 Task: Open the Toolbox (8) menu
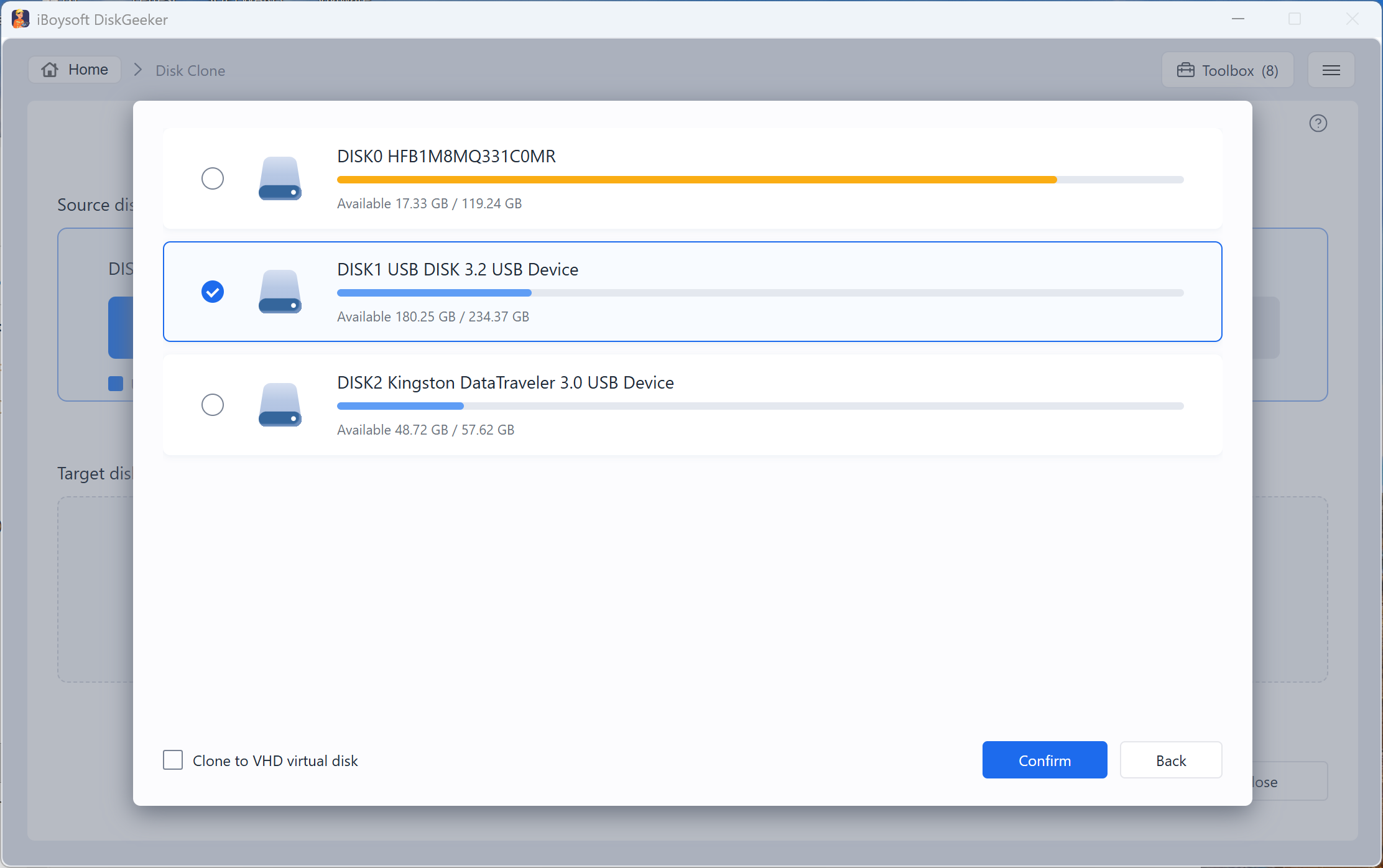(x=1228, y=70)
